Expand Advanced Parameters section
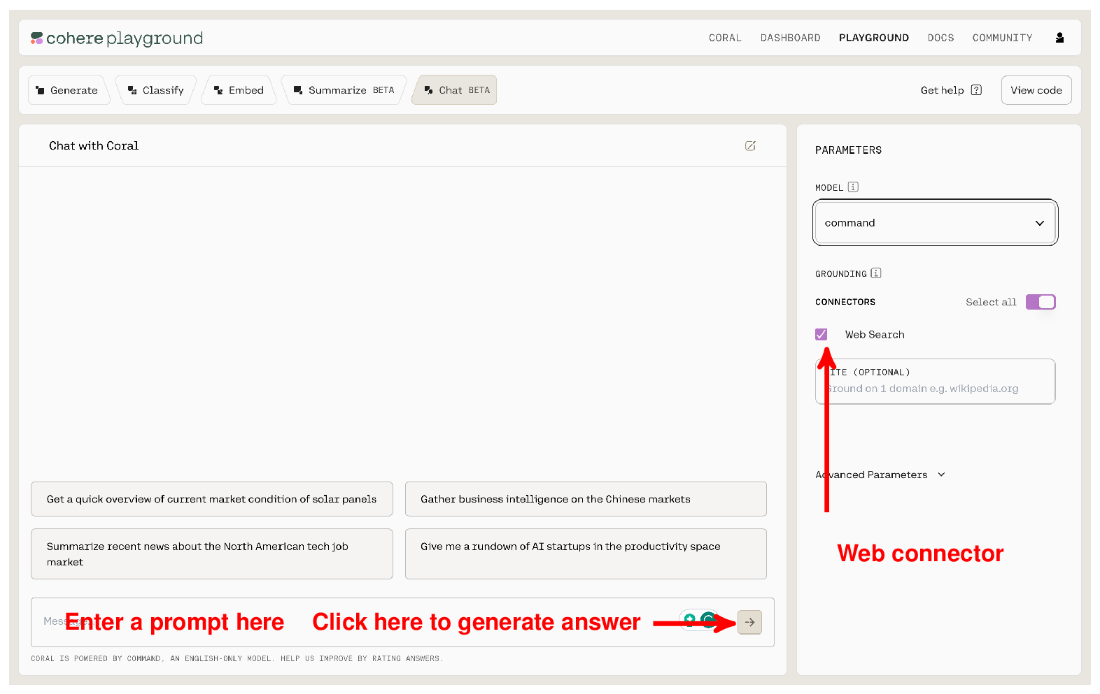1100x694 pixels. tap(880, 474)
